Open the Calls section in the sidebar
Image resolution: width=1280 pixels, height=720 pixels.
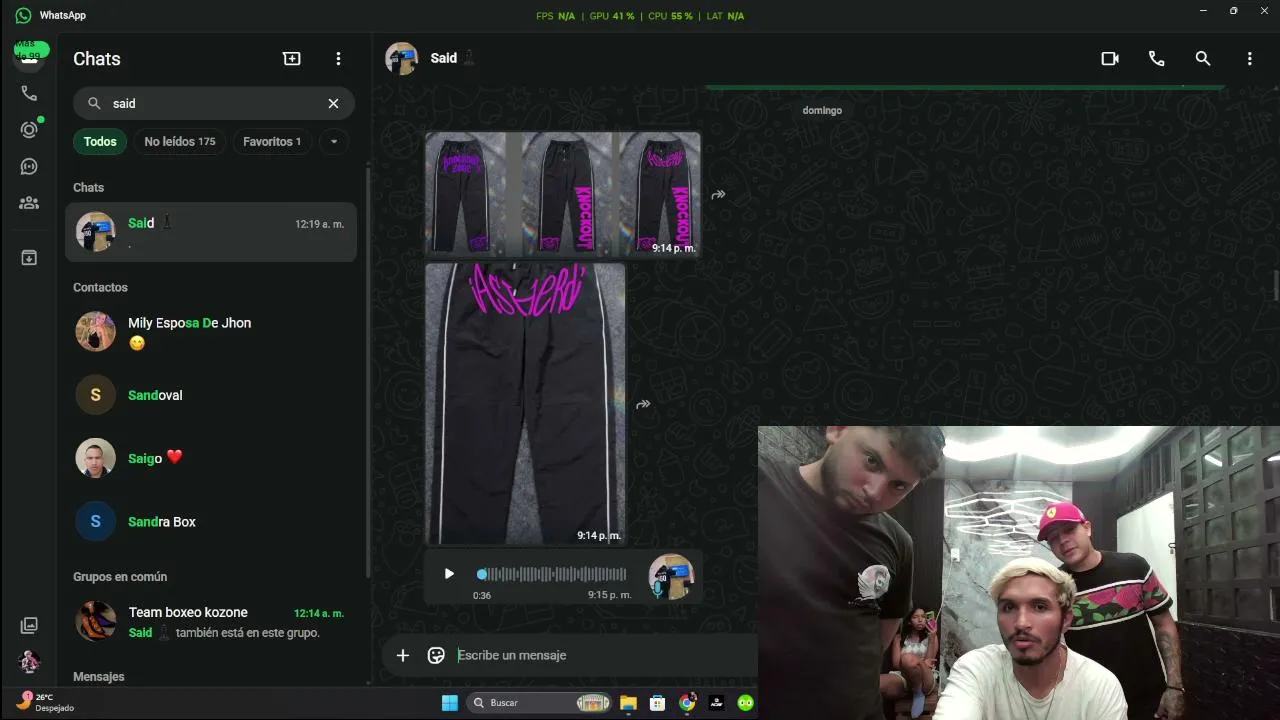(29, 93)
